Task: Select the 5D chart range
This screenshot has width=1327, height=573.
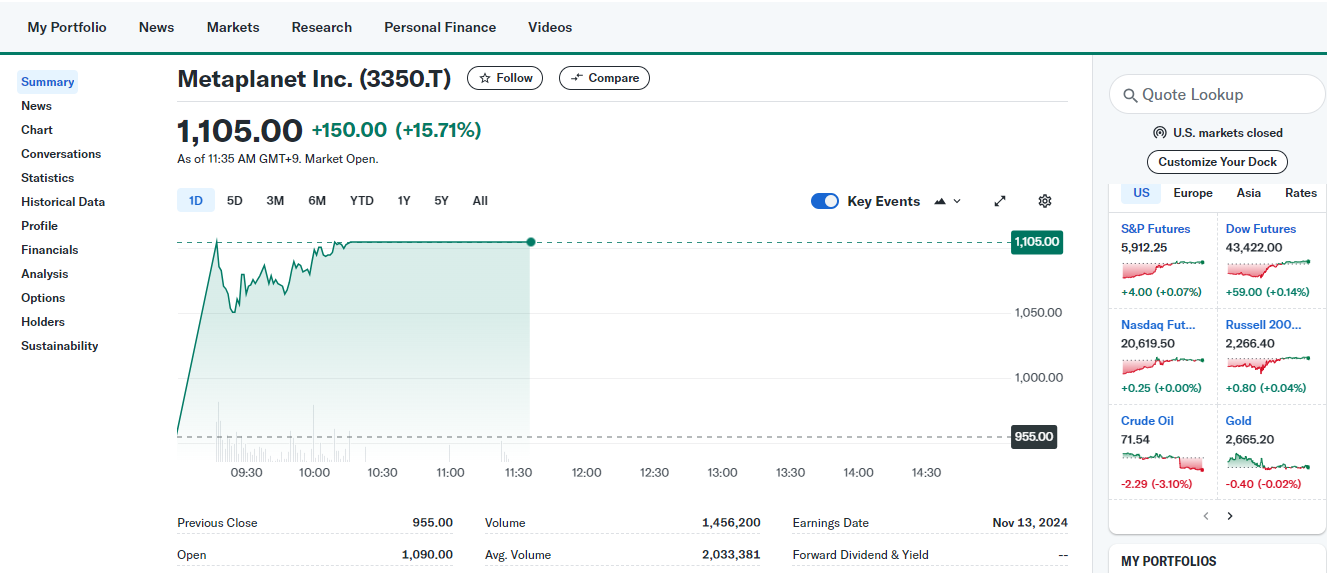Action: click(x=235, y=201)
